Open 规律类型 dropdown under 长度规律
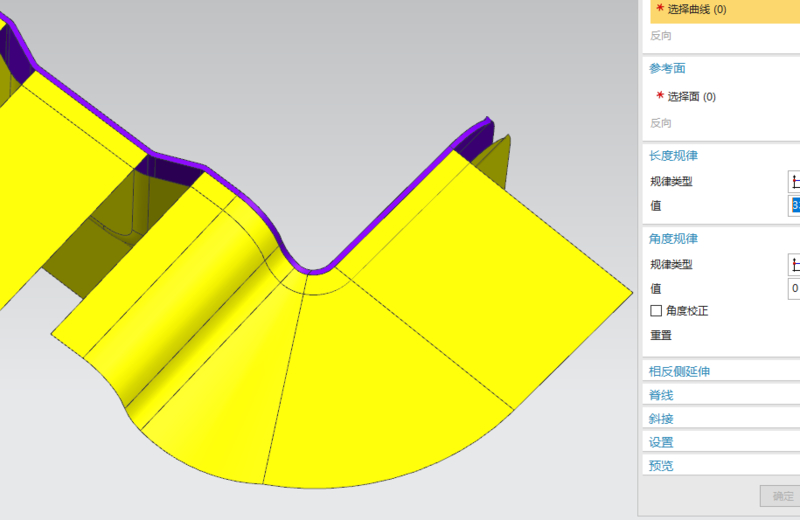 click(x=794, y=182)
